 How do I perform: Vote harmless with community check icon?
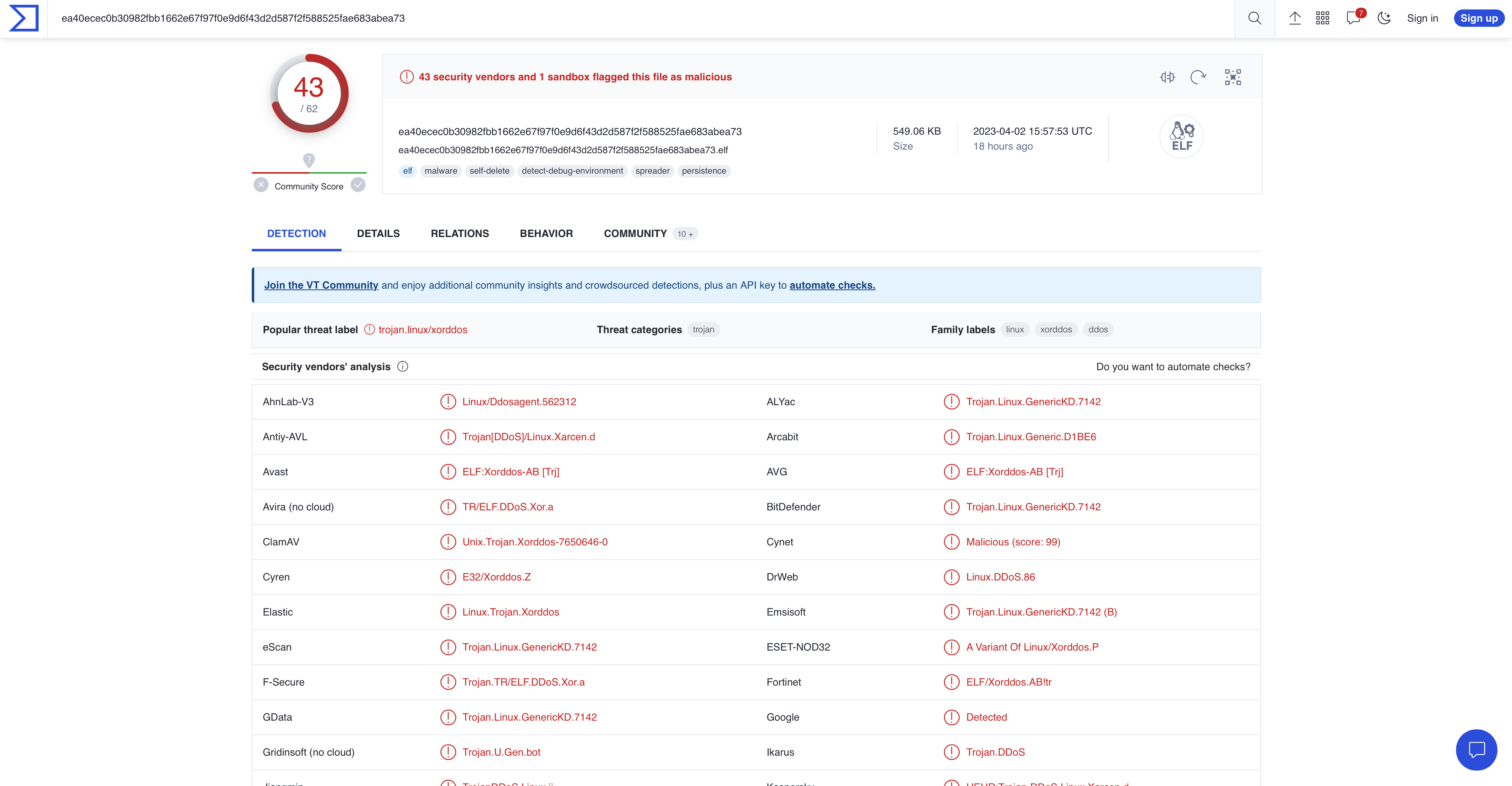click(x=358, y=185)
